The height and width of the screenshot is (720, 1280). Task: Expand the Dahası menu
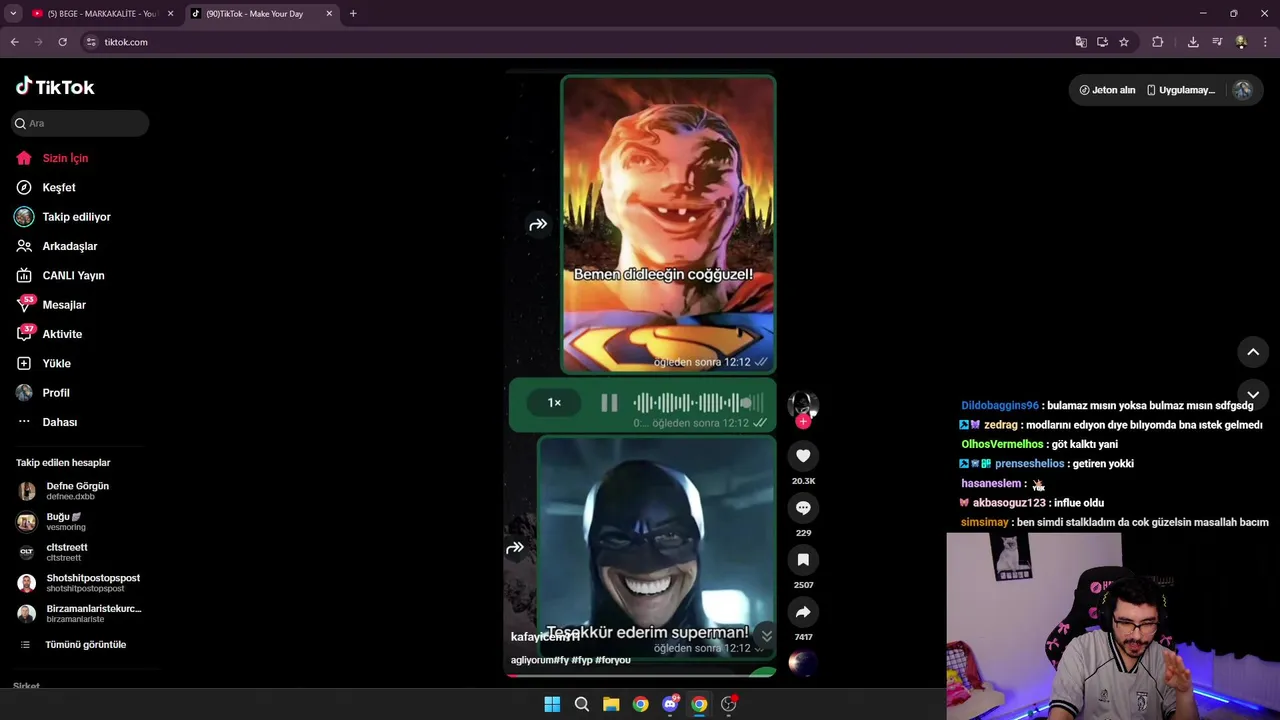click(59, 422)
